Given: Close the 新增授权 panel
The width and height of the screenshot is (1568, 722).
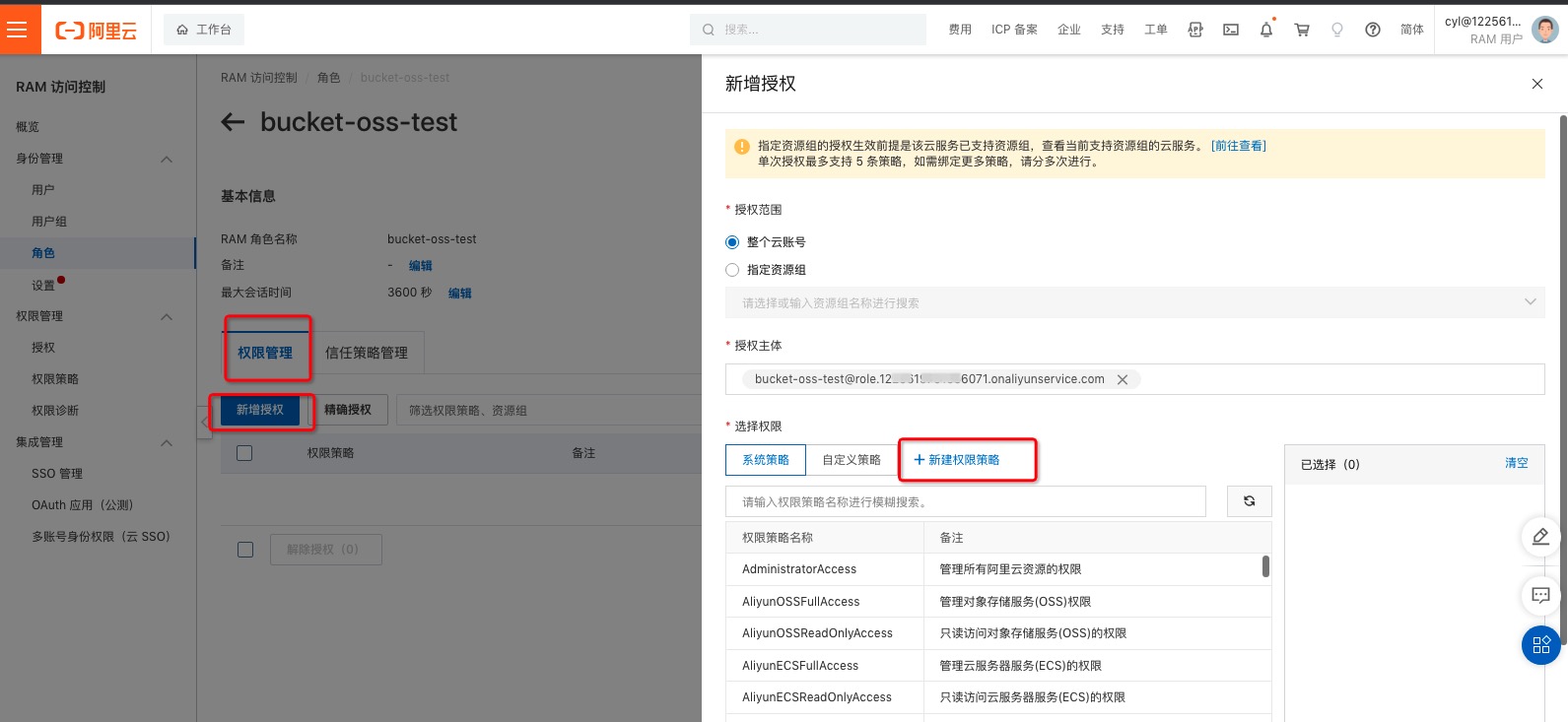Looking at the screenshot, I should 1537,84.
